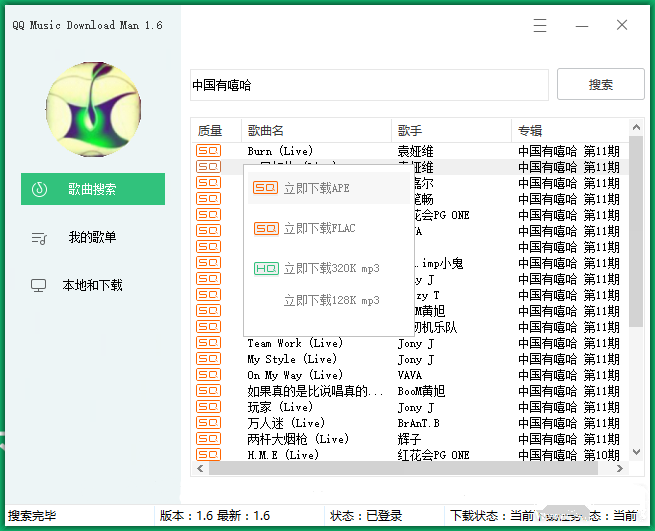Click the 质量 column header
Viewport: 655px width, 531px height.
[x=216, y=131]
